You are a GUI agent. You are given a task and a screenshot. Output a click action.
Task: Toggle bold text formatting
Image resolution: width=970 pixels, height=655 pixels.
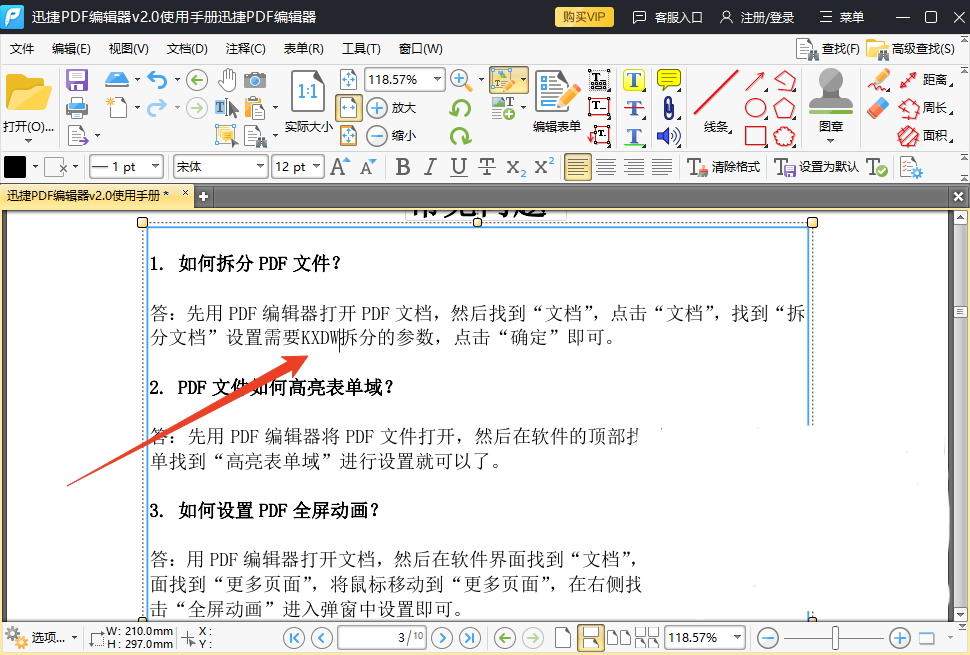coord(403,166)
